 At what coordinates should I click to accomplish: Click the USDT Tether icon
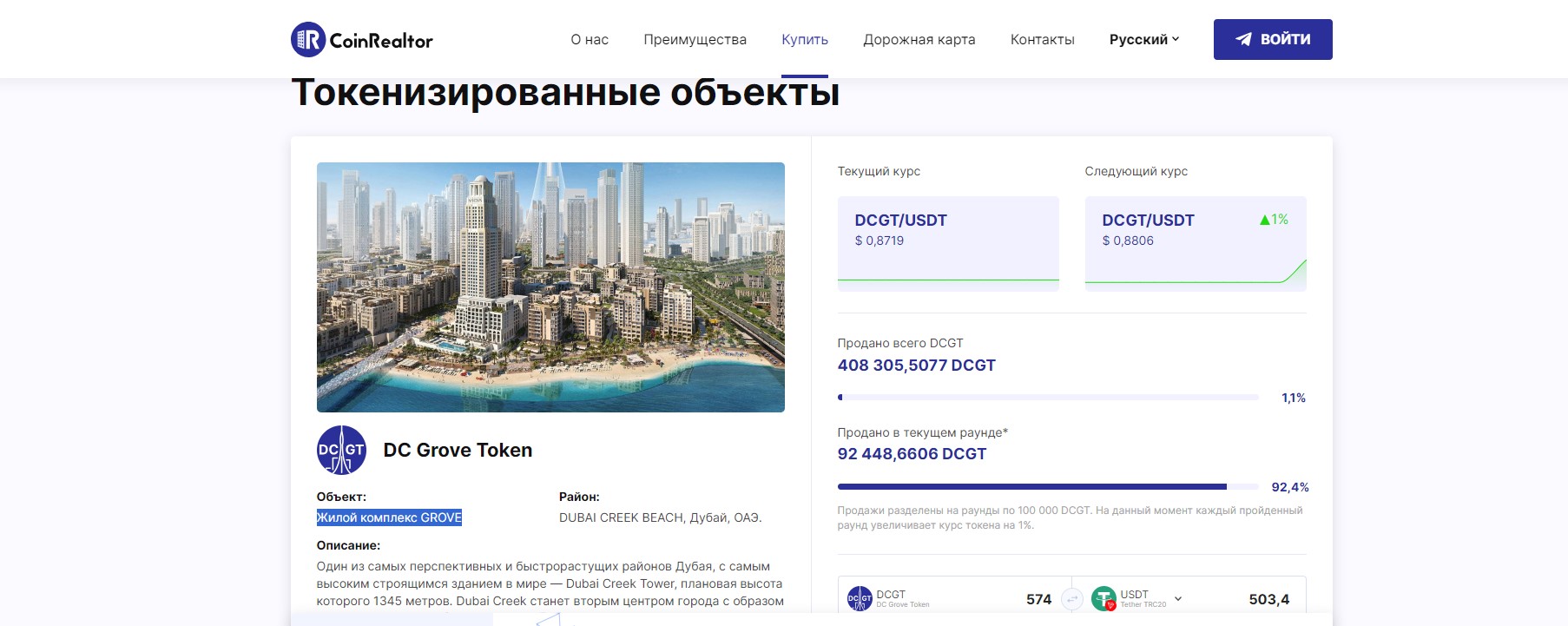point(1104,599)
